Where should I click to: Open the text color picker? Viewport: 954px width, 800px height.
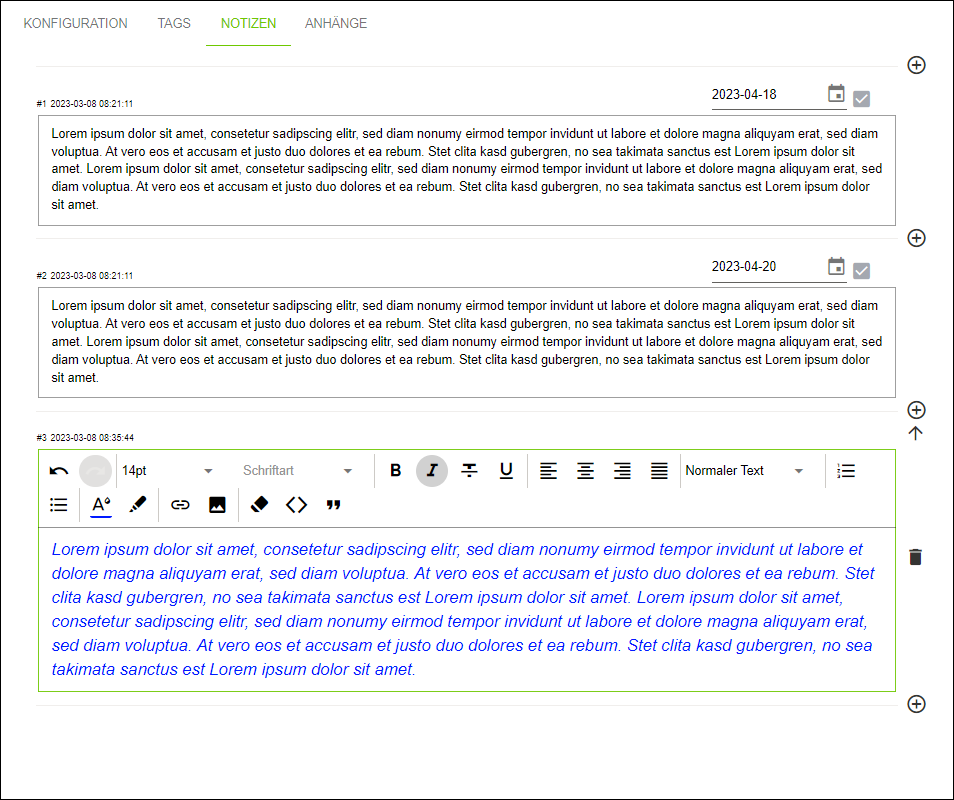tap(101, 506)
